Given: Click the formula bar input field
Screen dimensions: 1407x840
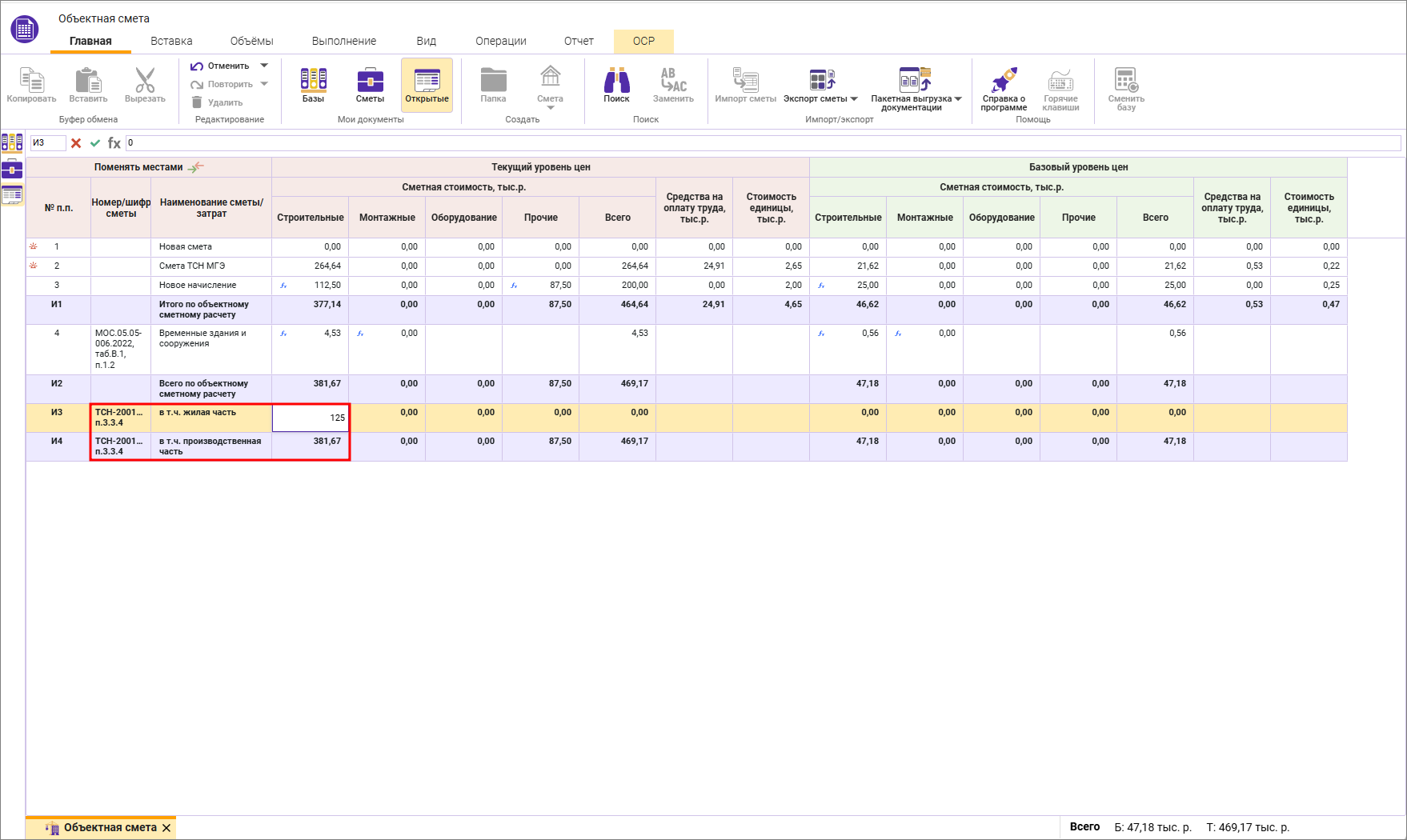Looking at the screenshot, I should coord(760,143).
